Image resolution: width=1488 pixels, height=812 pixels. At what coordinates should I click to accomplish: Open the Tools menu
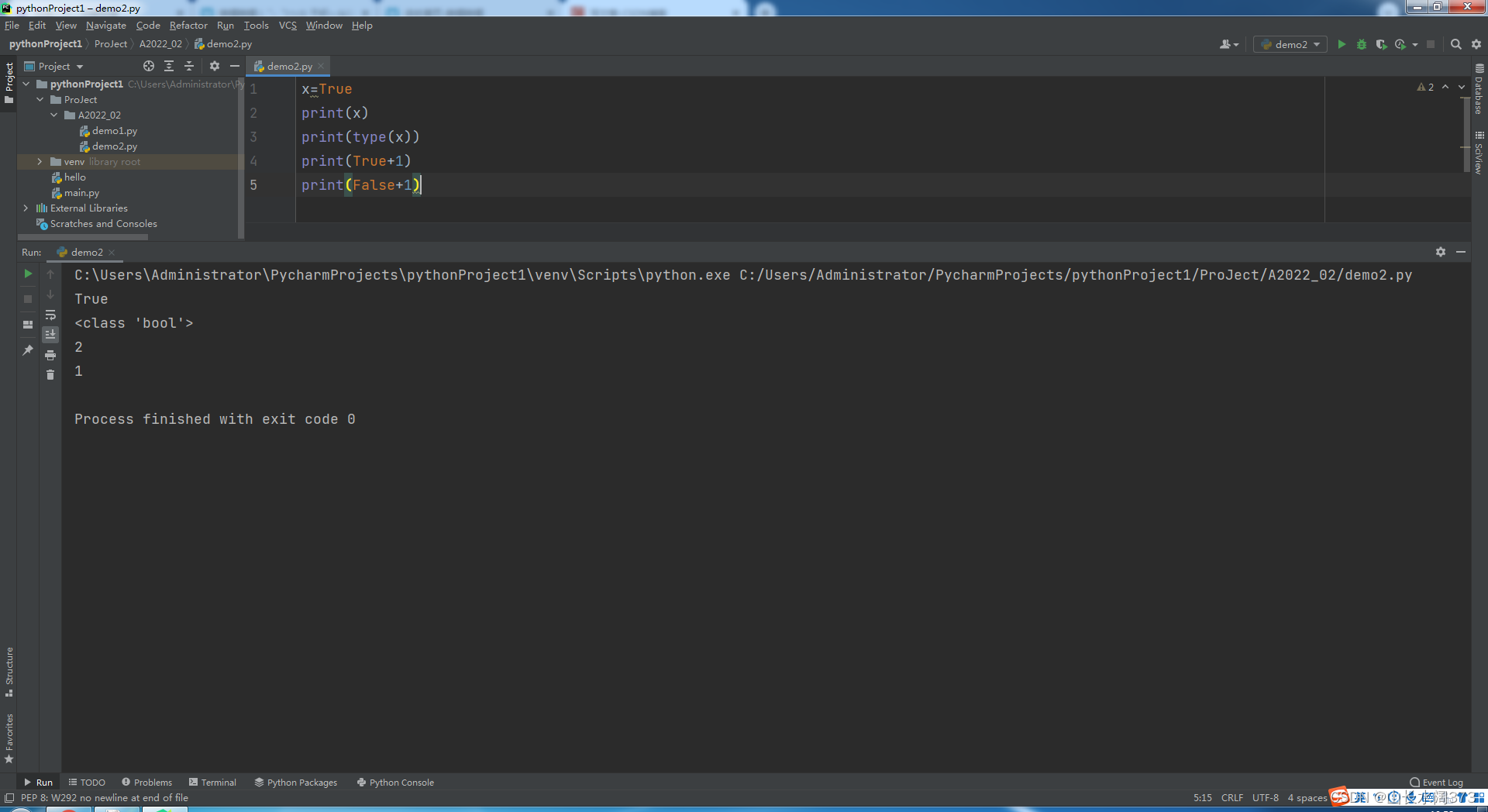click(x=256, y=25)
